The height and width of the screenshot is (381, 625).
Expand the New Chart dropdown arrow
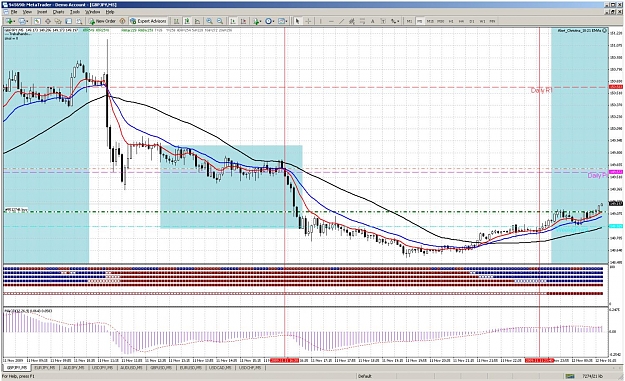point(14,21)
